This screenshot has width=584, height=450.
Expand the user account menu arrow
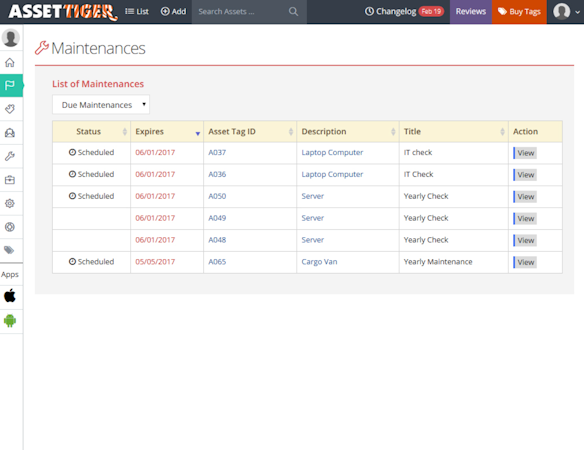point(577,12)
